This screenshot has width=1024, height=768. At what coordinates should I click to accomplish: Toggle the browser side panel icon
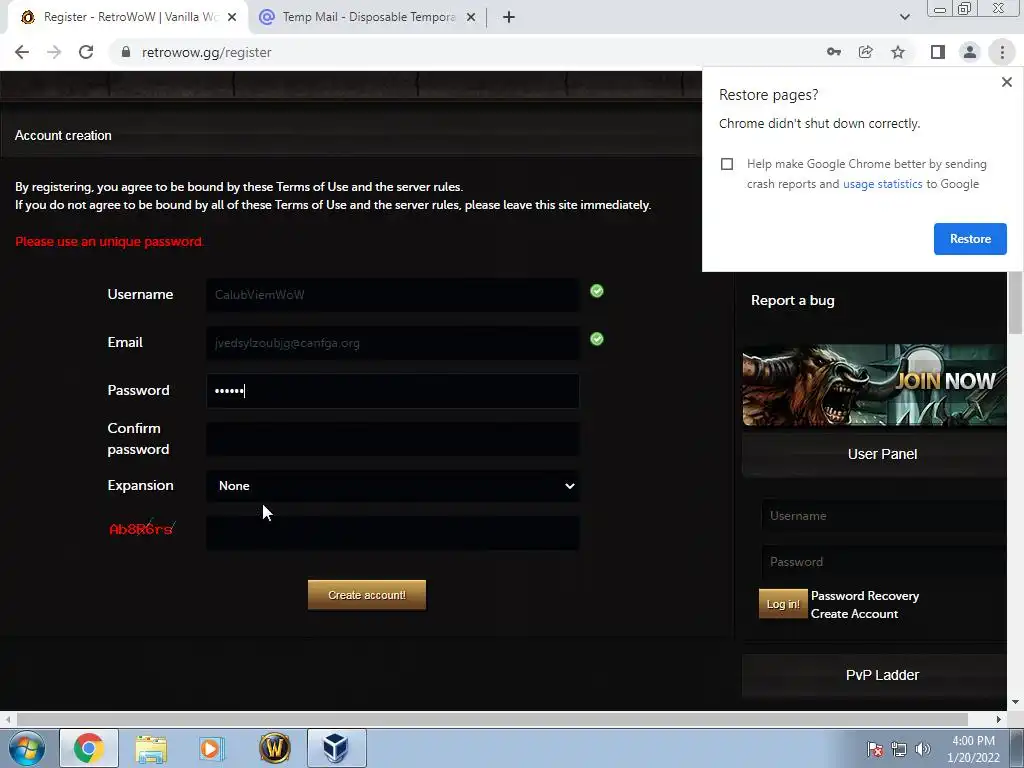938,52
